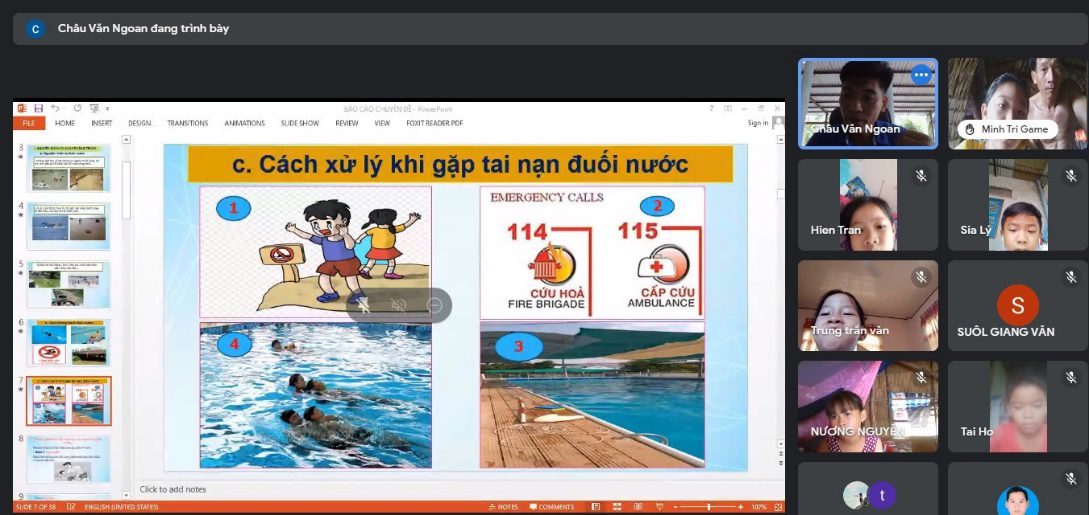
Task: Open the ANIMATIONS ribbon tab
Action: 244,124
